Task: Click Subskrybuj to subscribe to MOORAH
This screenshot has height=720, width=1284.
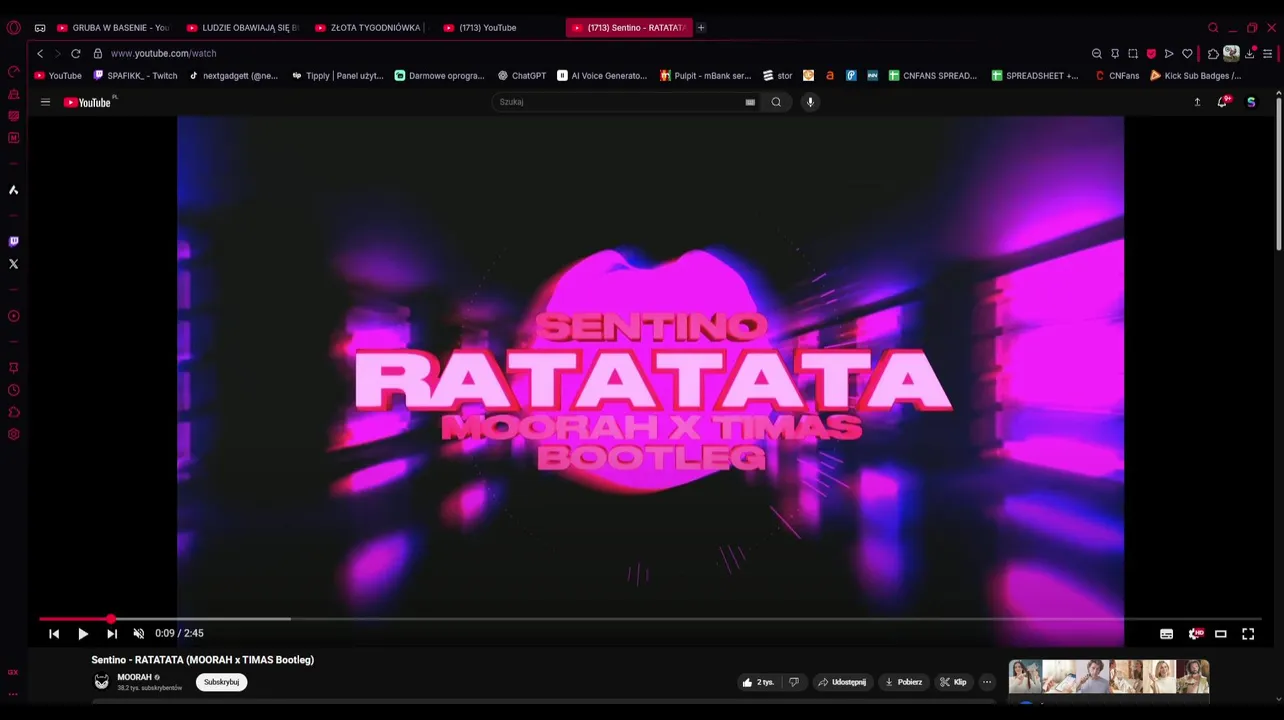Action: tap(221, 682)
